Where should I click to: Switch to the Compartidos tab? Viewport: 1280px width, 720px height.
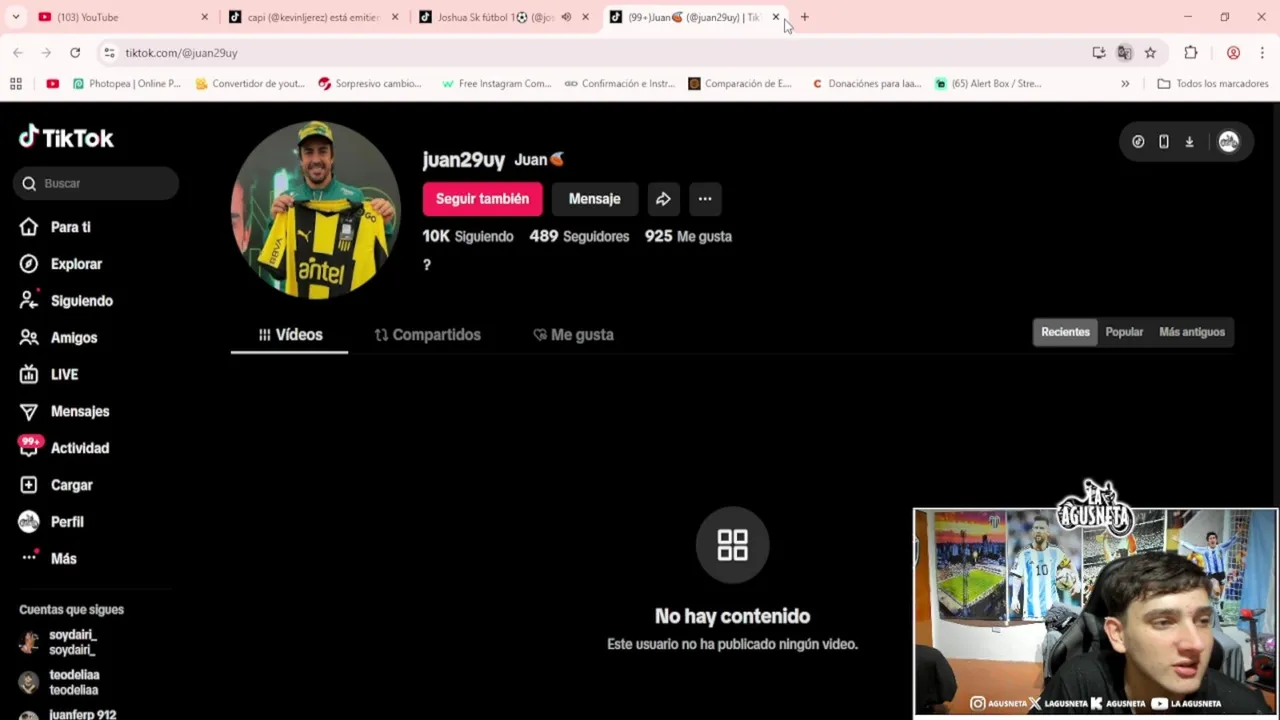[427, 335]
